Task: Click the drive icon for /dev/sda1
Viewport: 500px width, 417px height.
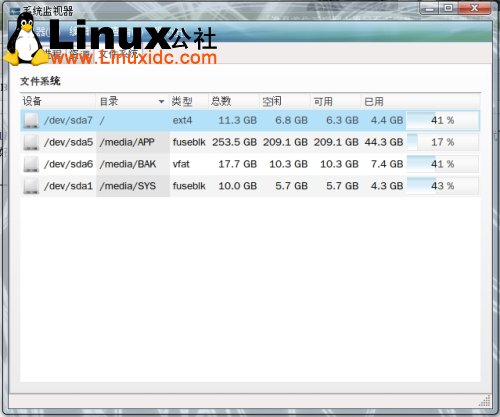Action: (31, 186)
